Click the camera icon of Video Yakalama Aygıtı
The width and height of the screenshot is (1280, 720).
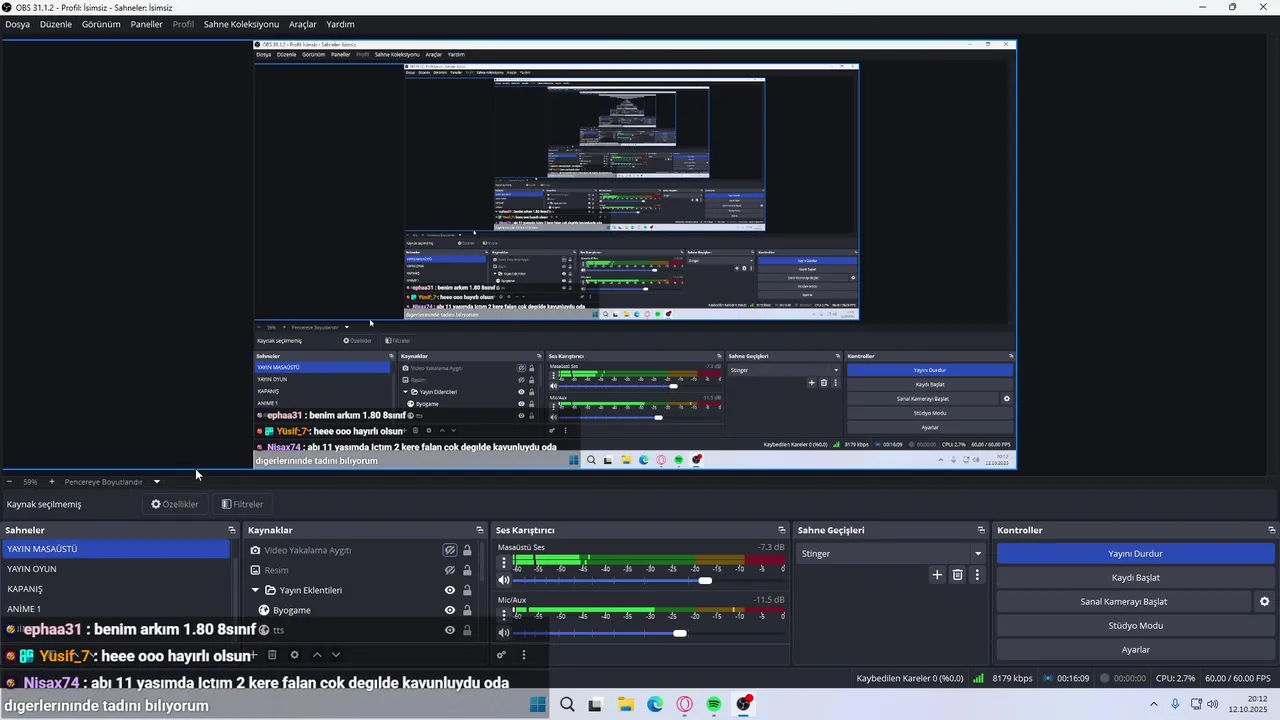(x=256, y=550)
